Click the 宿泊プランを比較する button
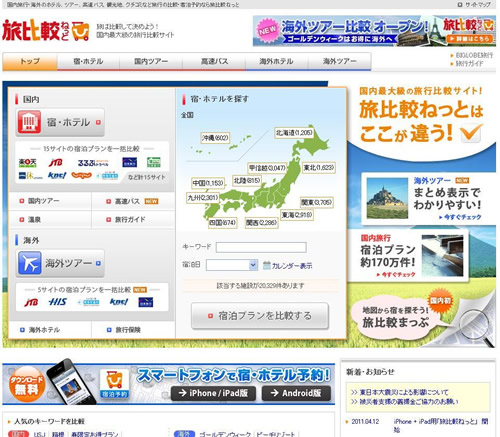500x437 pixels. coord(260,315)
